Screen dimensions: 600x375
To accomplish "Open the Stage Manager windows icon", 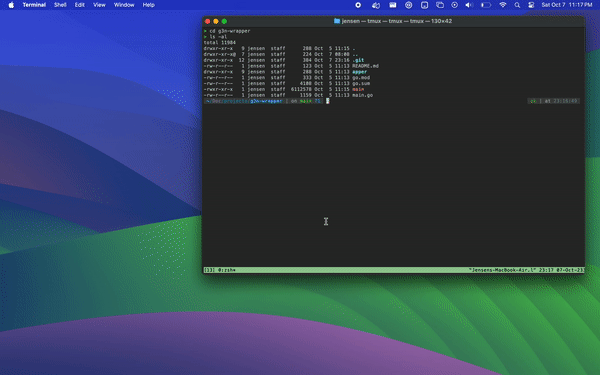I will pyautogui.click(x=440, y=5).
